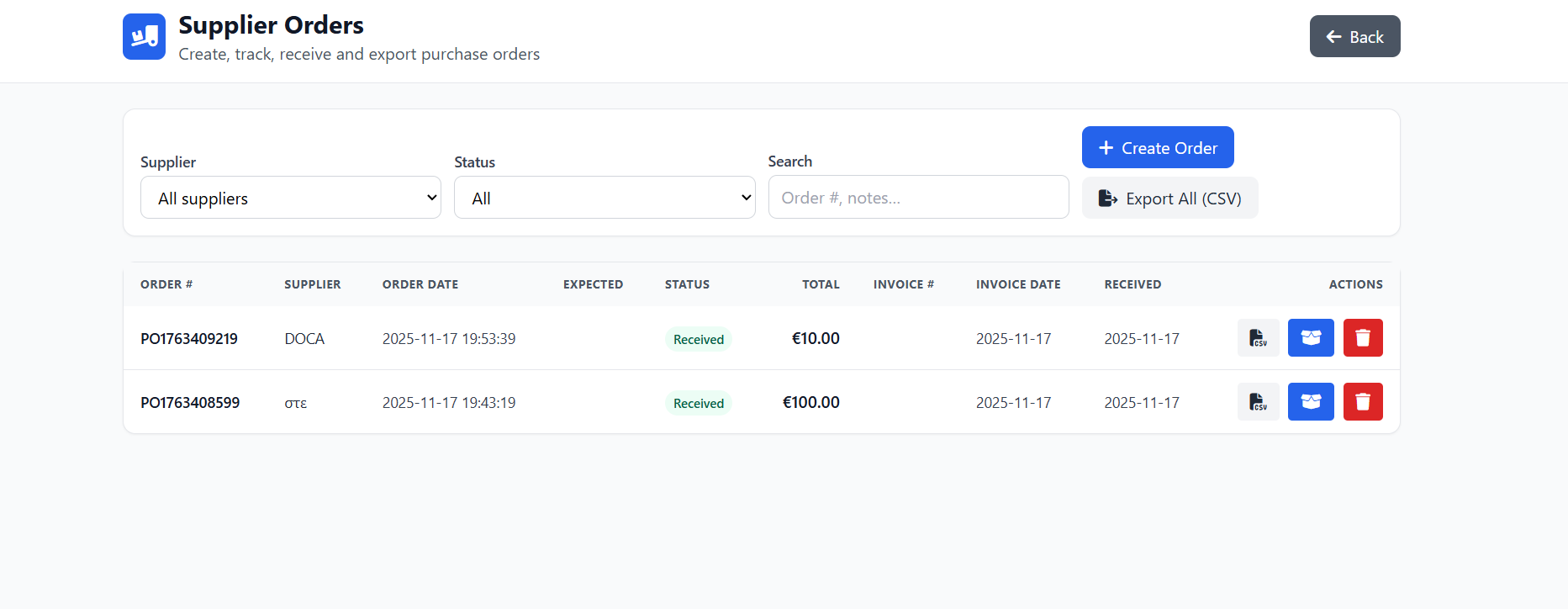The image size is (1568, 609).
Task: Delete order PO1763409219 with trash icon
Action: click(1363, 338)
